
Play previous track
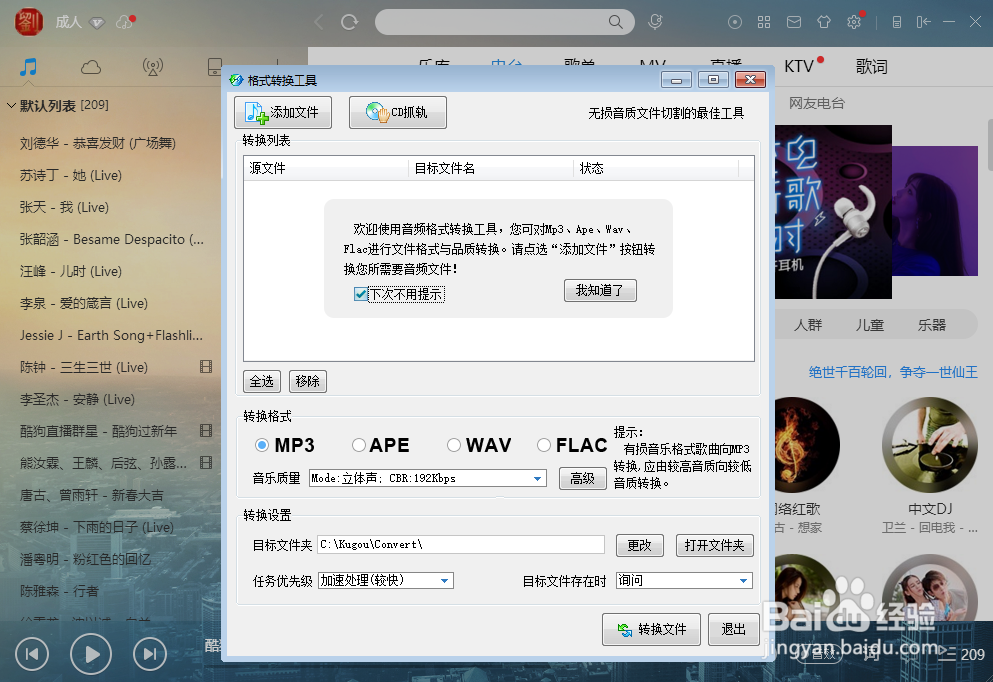[32, 654]
